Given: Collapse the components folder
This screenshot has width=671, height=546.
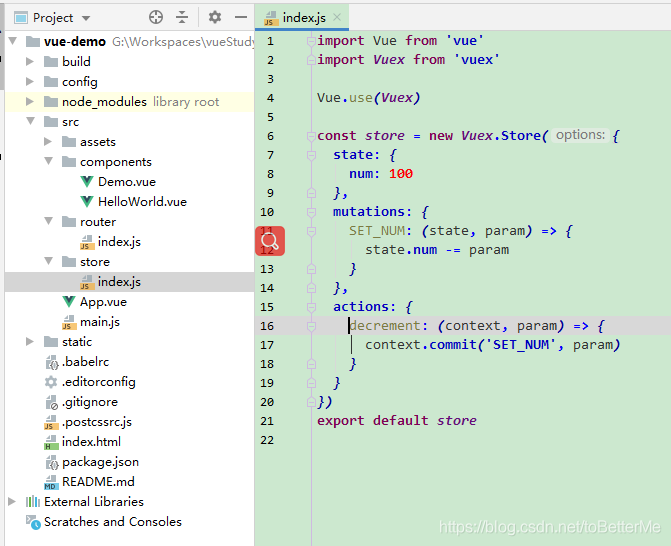Looking at the screenshot, I should 48,161.
